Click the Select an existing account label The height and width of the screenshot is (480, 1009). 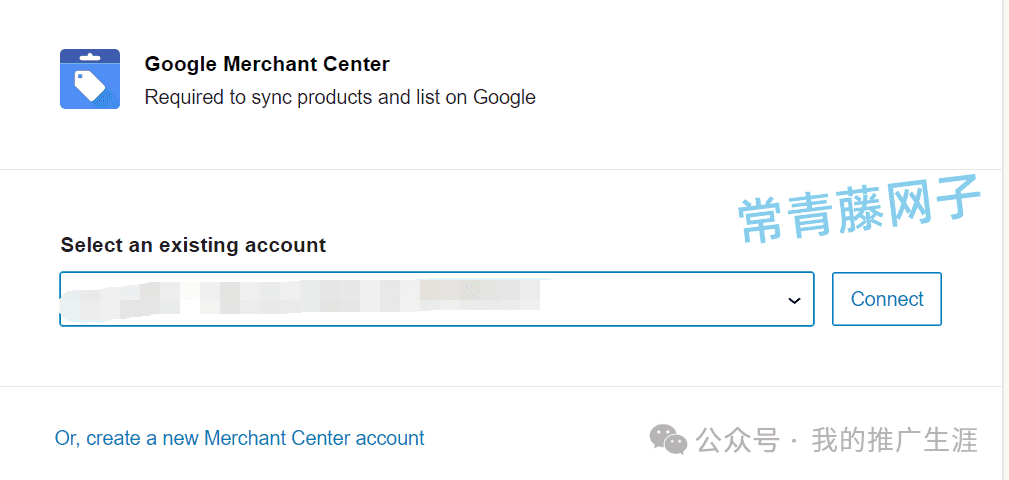193,245
